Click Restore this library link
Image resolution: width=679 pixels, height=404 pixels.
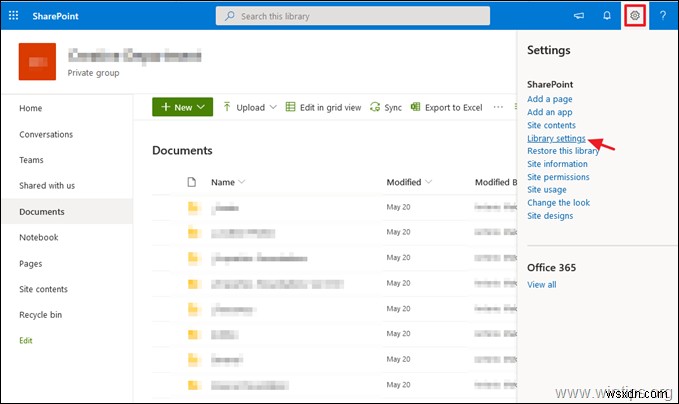563,151
